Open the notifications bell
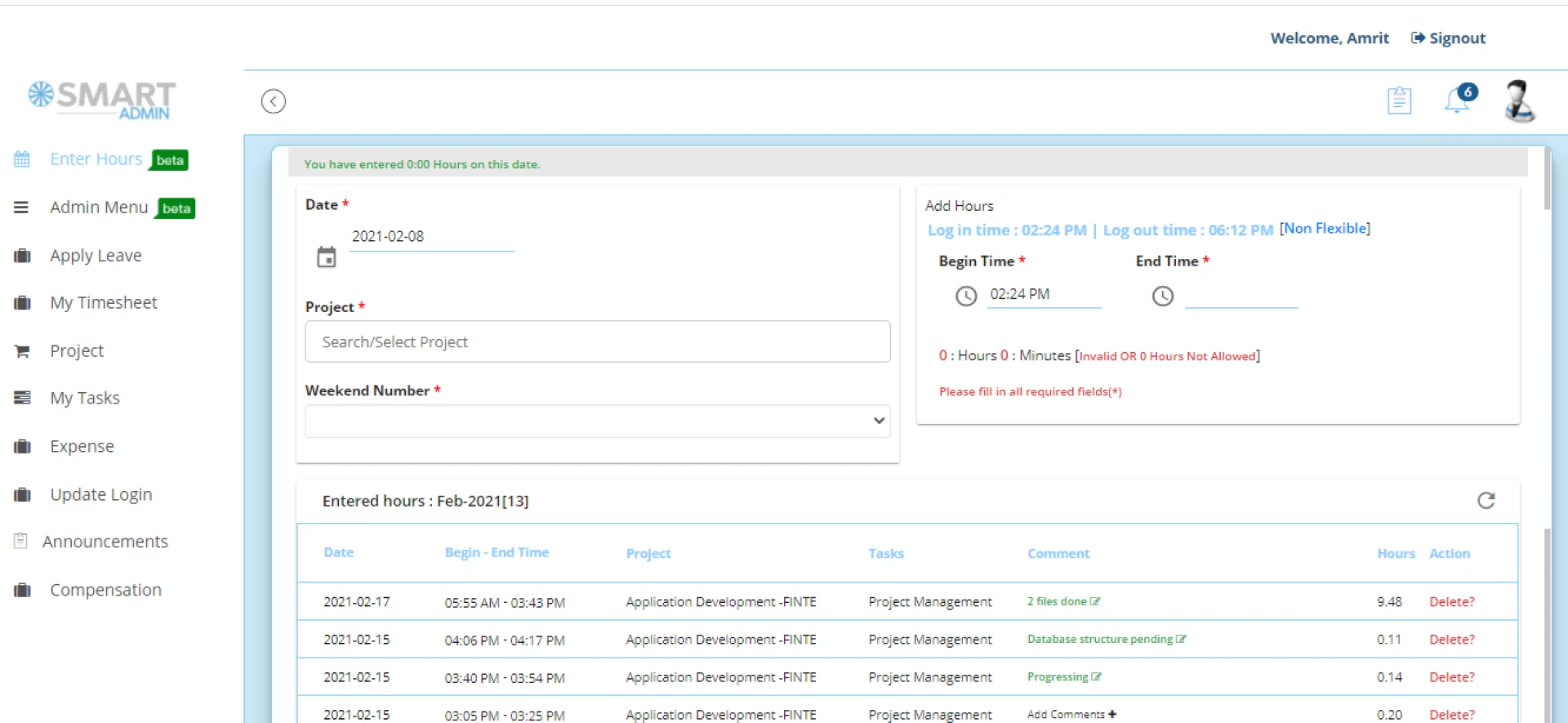Screen dimensions: 1568x723 pos(1458,100)
